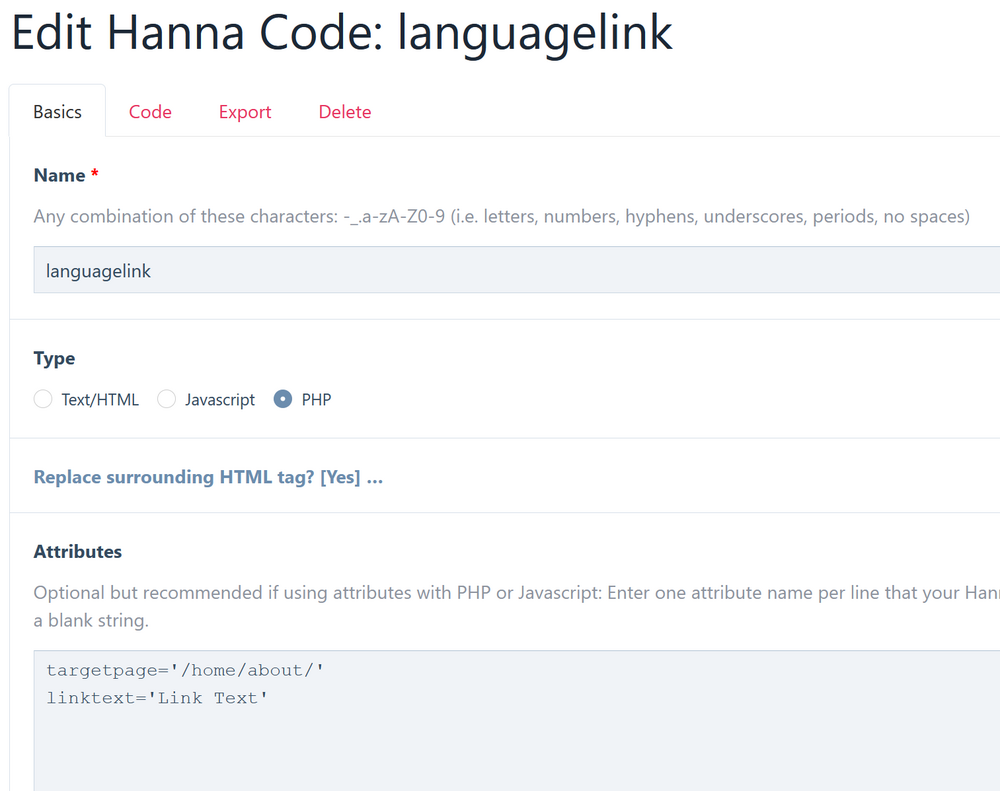Go to the Delete tab

345,112
